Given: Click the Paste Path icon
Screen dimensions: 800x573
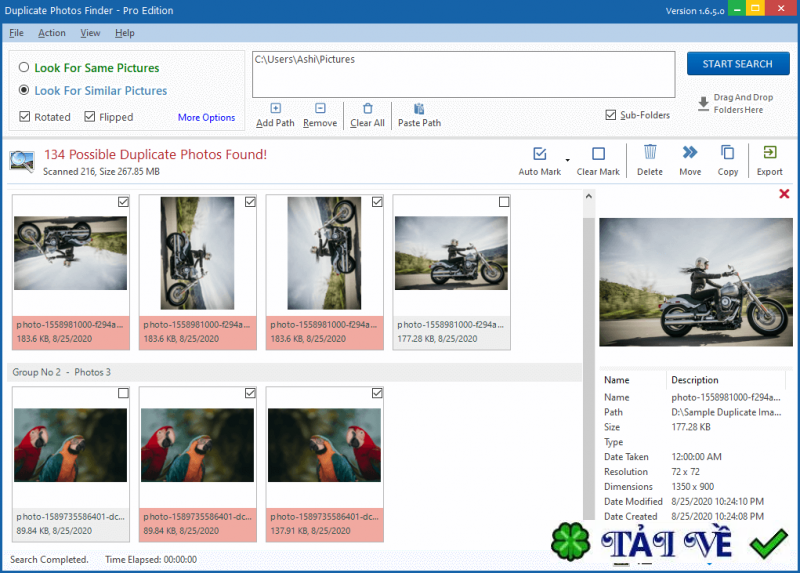Looking at the screenshot, I should point(419,108).
